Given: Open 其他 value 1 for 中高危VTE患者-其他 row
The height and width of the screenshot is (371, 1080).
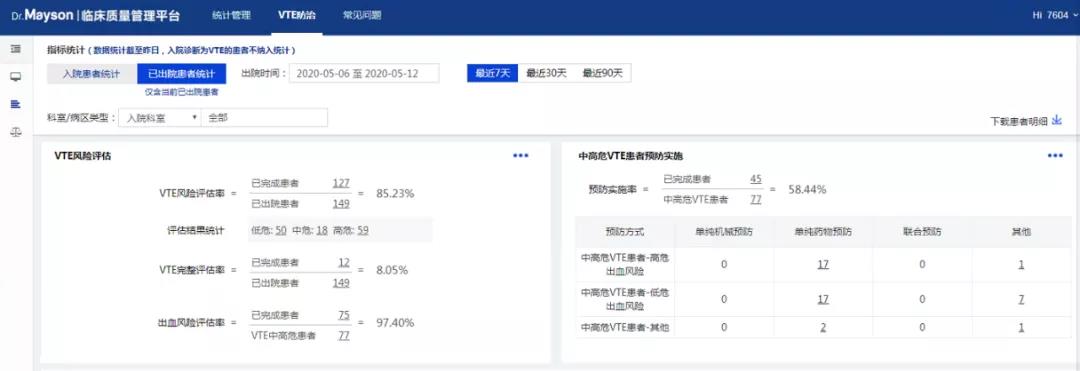Looking at the screenshot, I should tap(1021, 328).
